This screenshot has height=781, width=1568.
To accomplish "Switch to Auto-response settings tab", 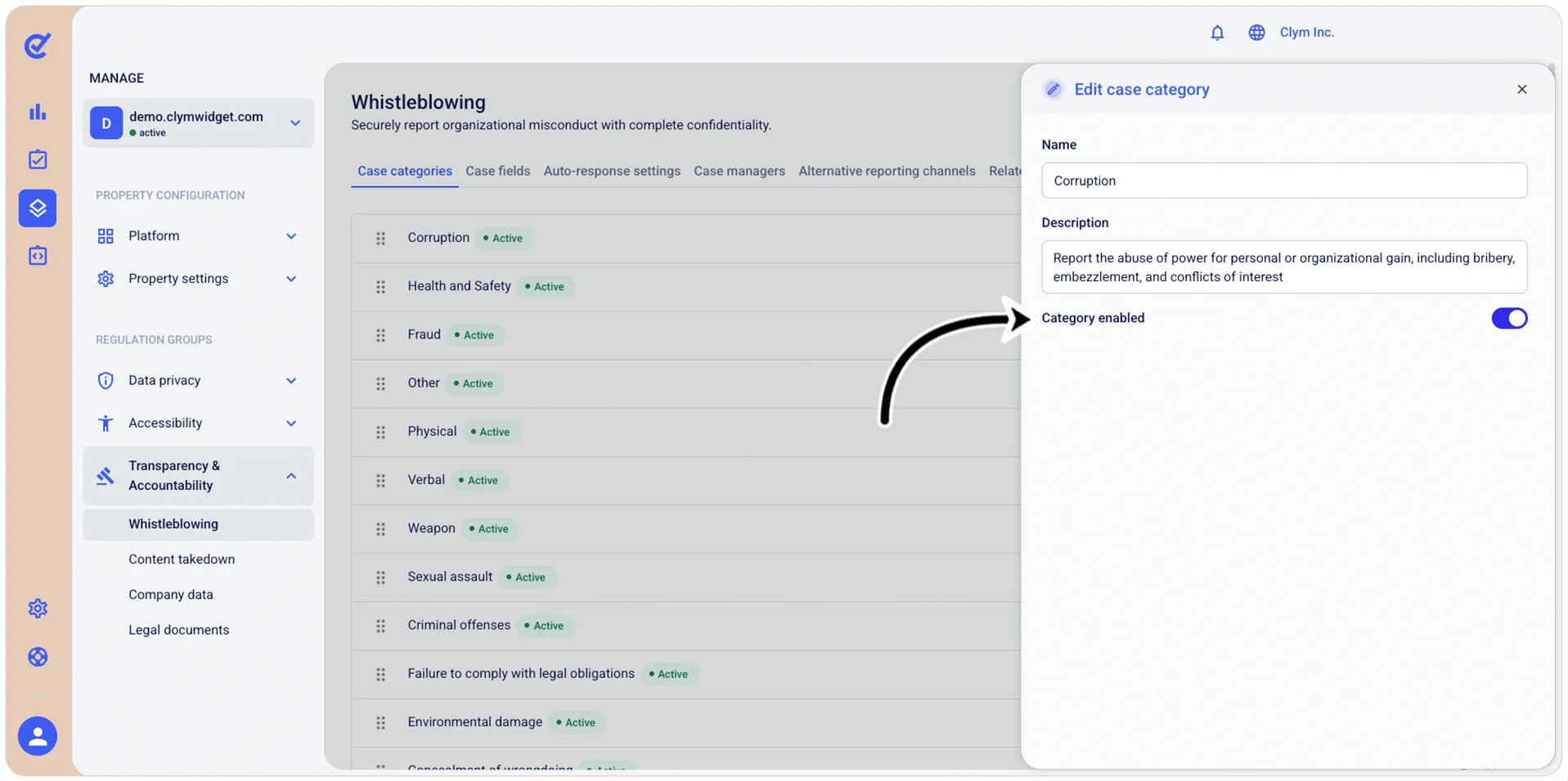I will point(612,171).
